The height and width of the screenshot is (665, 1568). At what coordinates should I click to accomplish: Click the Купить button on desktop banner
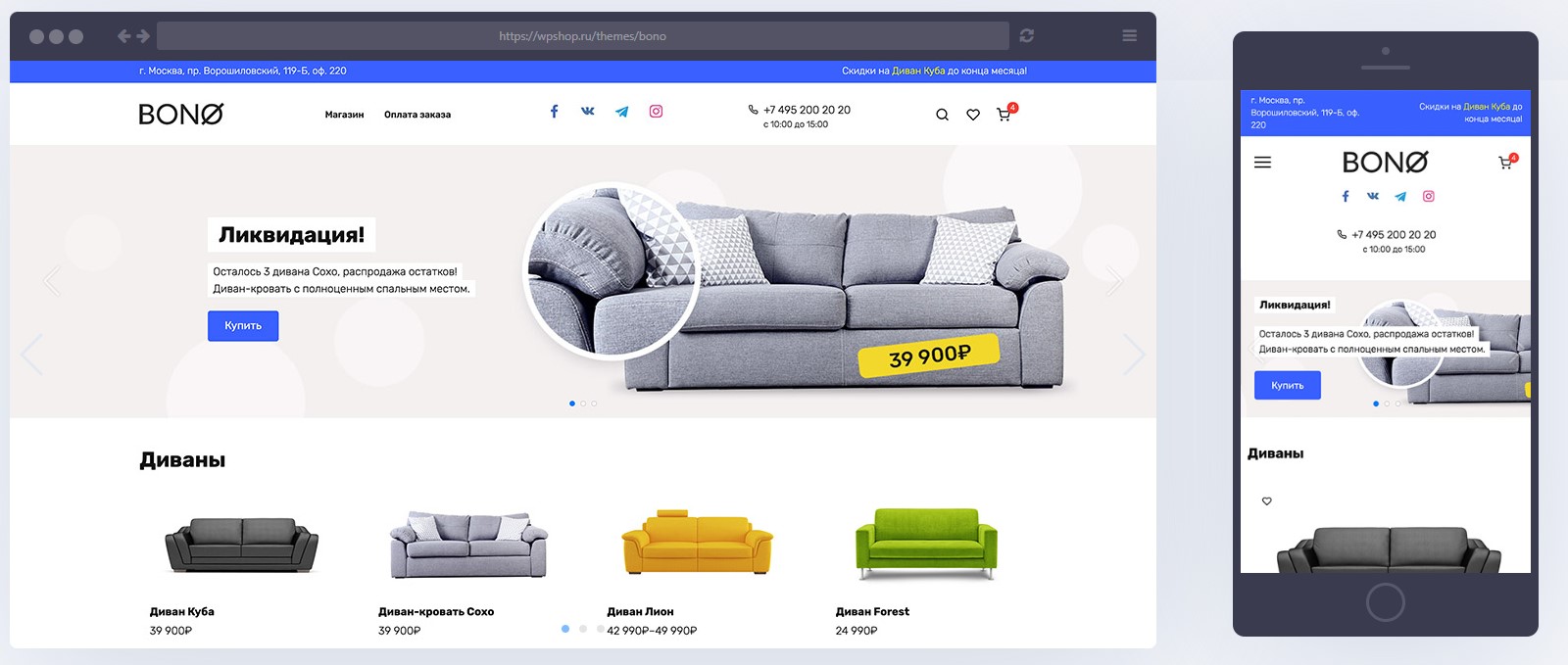coord(243,326)
